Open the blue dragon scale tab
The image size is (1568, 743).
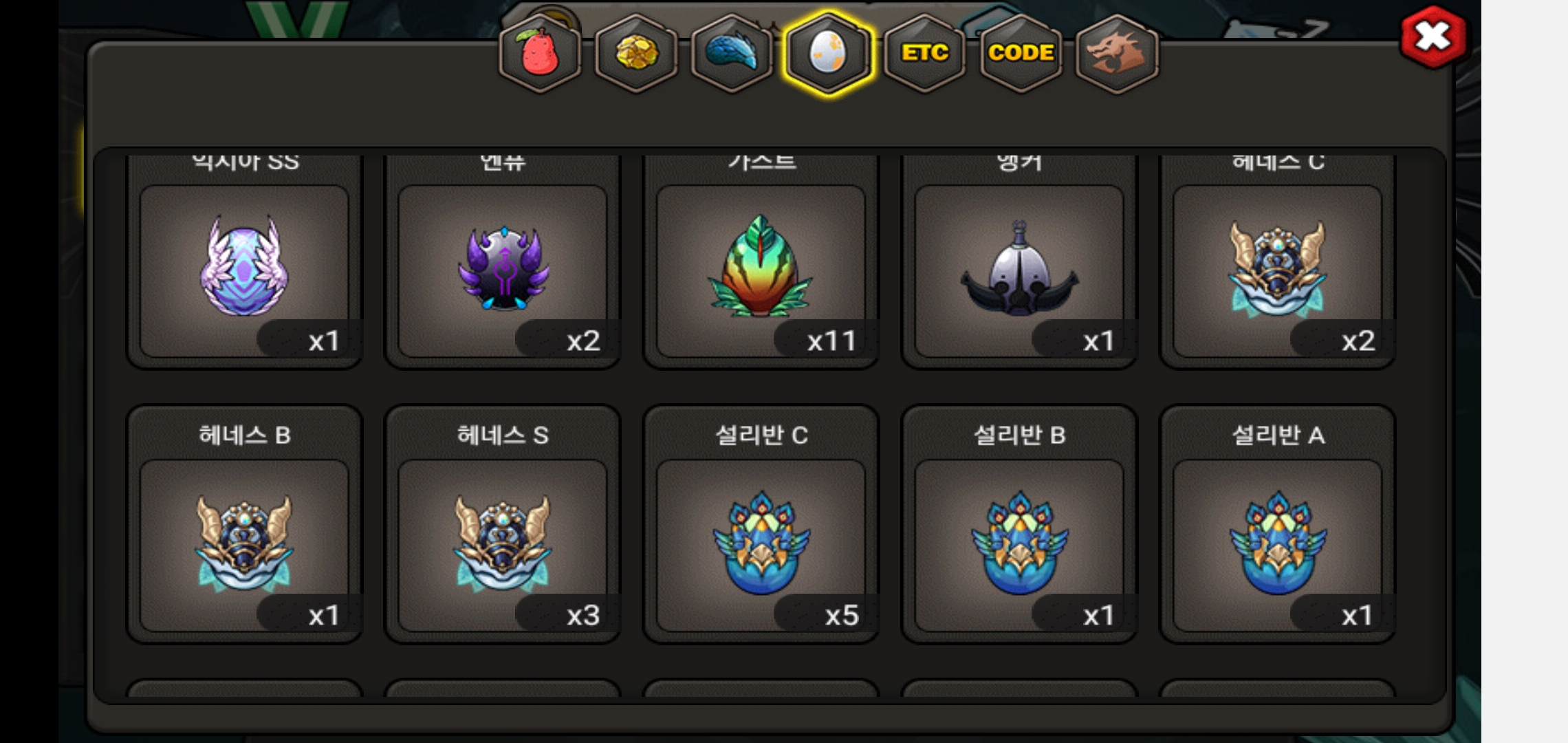click(732, 54)
